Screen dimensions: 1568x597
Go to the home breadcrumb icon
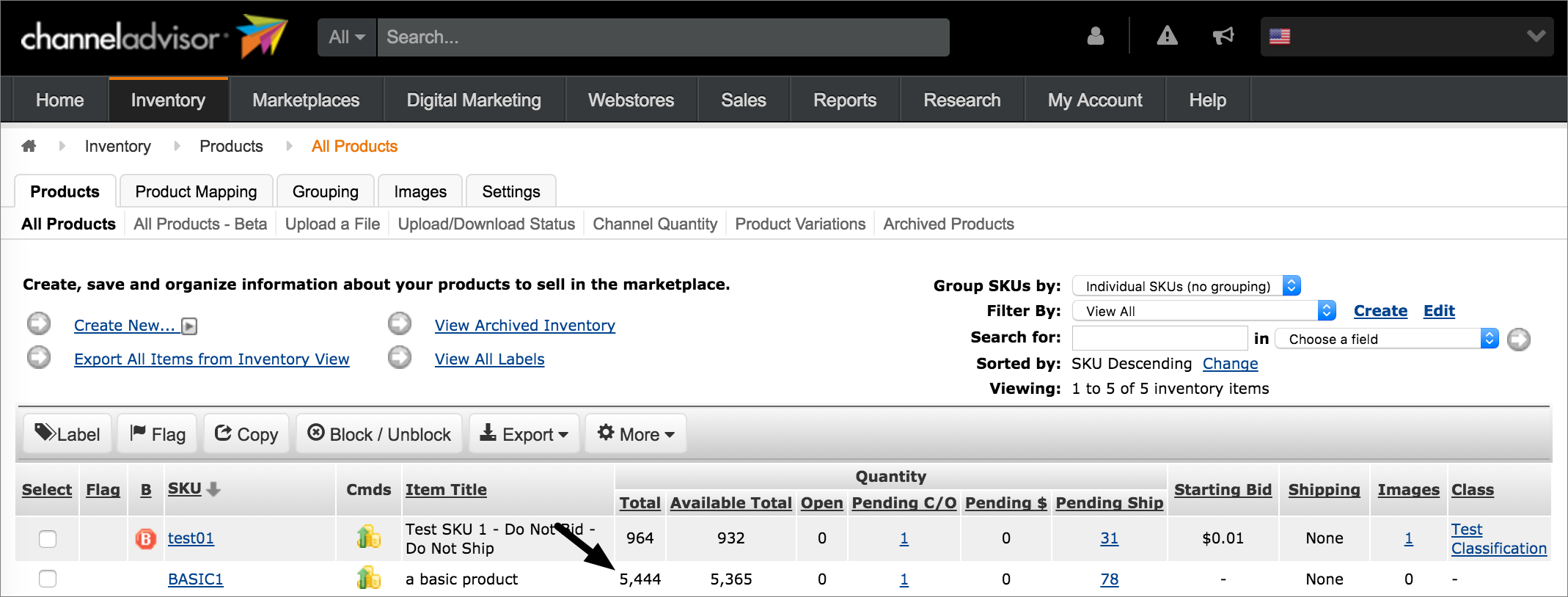(x=29, y=146)
